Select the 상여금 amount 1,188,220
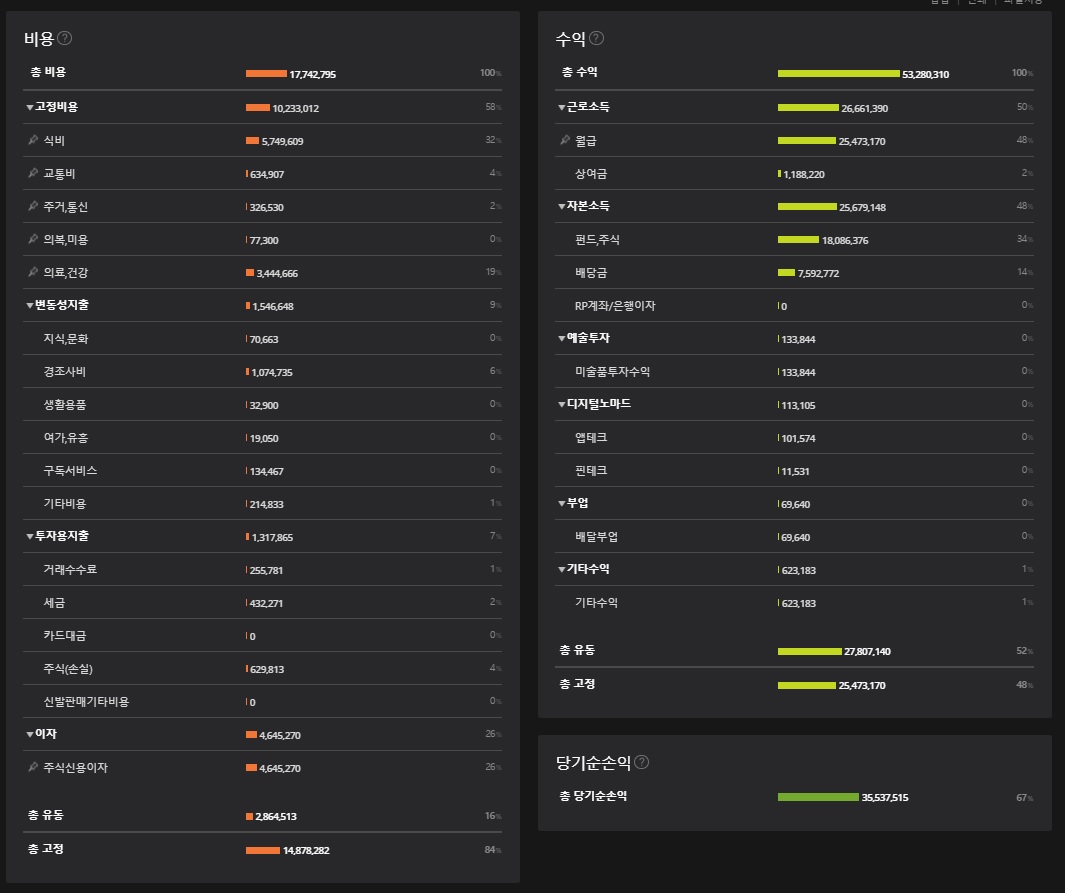Image resolution: width=1065 pixels, height=893 pixels. click(x=804, y=175)
